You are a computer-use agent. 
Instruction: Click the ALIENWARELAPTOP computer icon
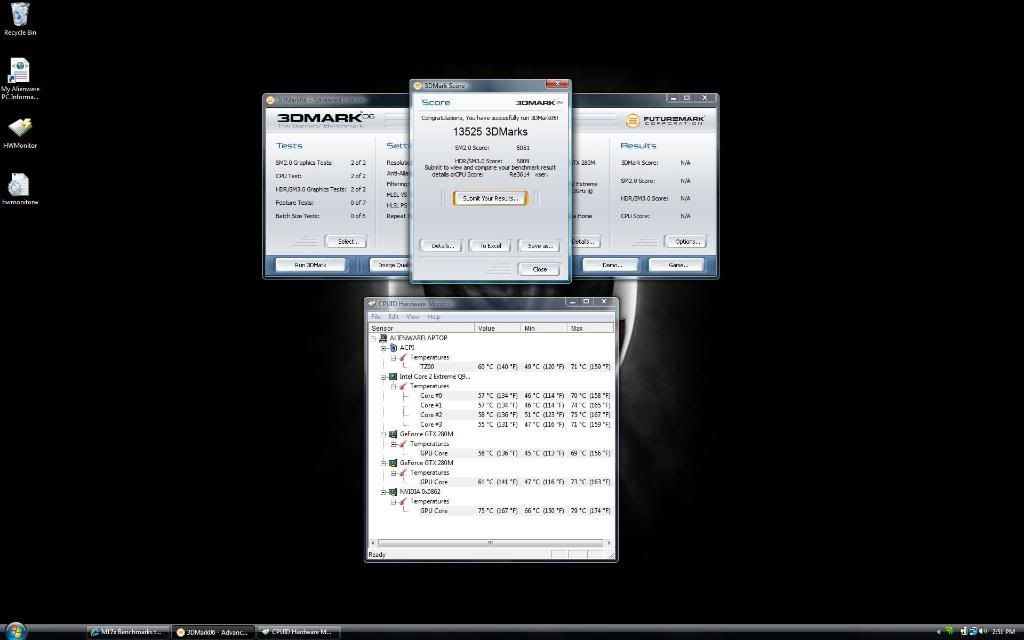click(x=383, y=338)
